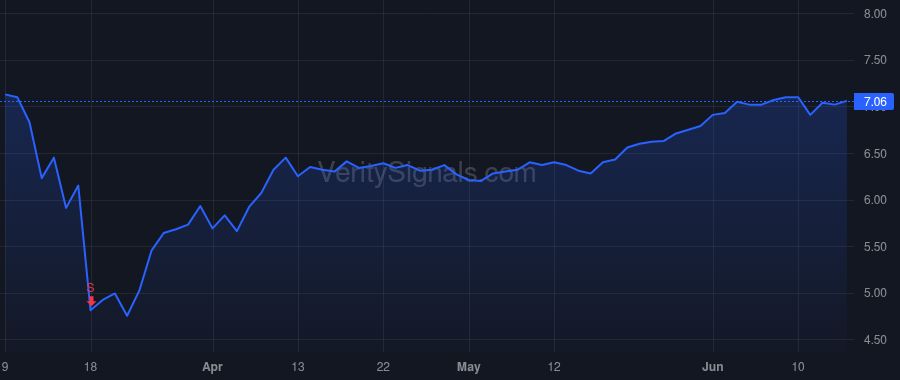Select the 6.00 price axis label
This screenshot has width=900, height=380.
coord(875,200)
